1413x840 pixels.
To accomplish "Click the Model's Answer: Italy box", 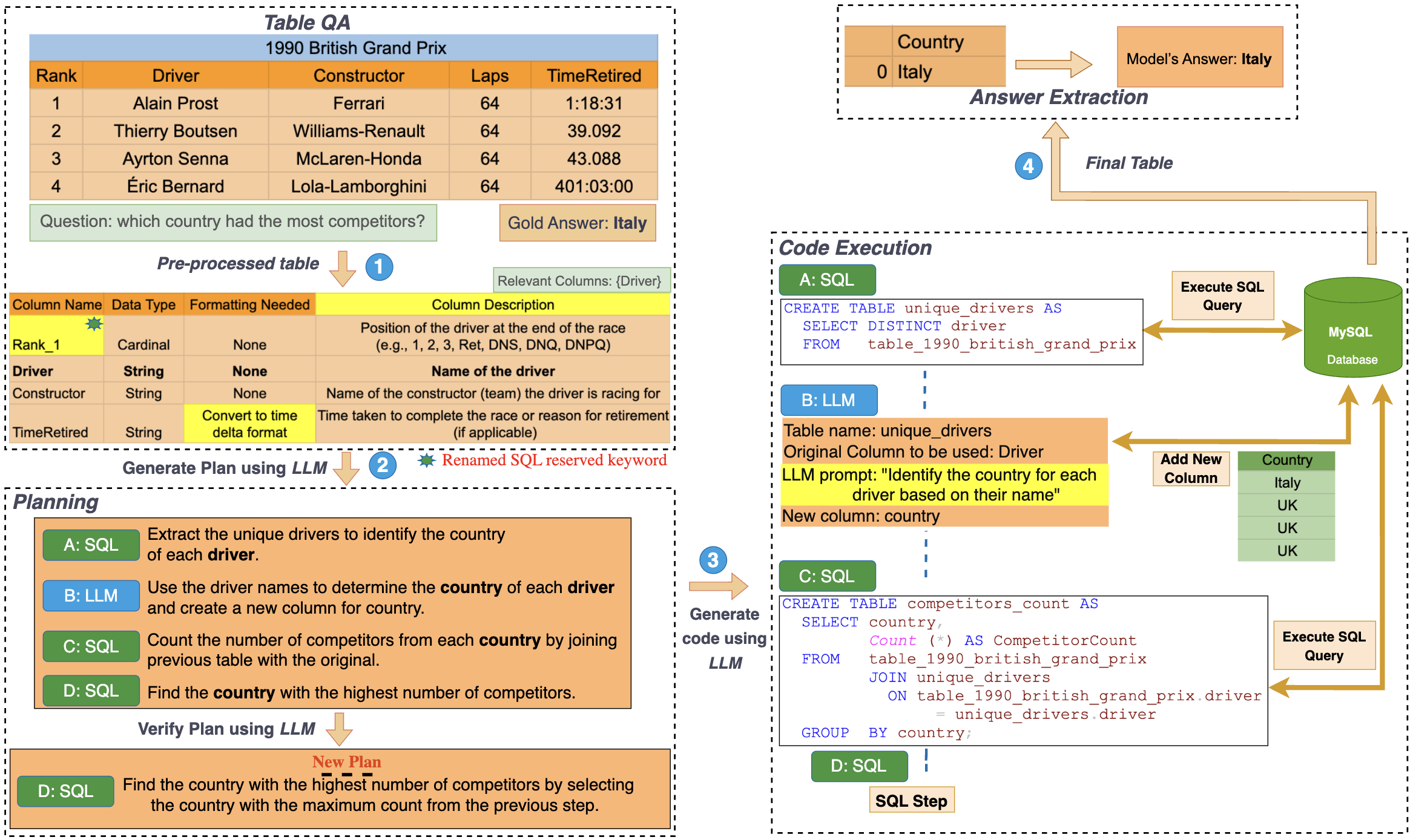I will tap(1199, 58).
